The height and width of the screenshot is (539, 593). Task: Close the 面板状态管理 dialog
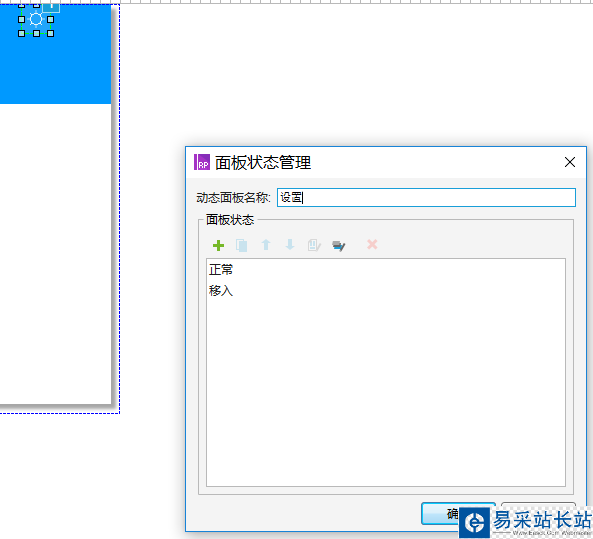[x=570, y=162]
